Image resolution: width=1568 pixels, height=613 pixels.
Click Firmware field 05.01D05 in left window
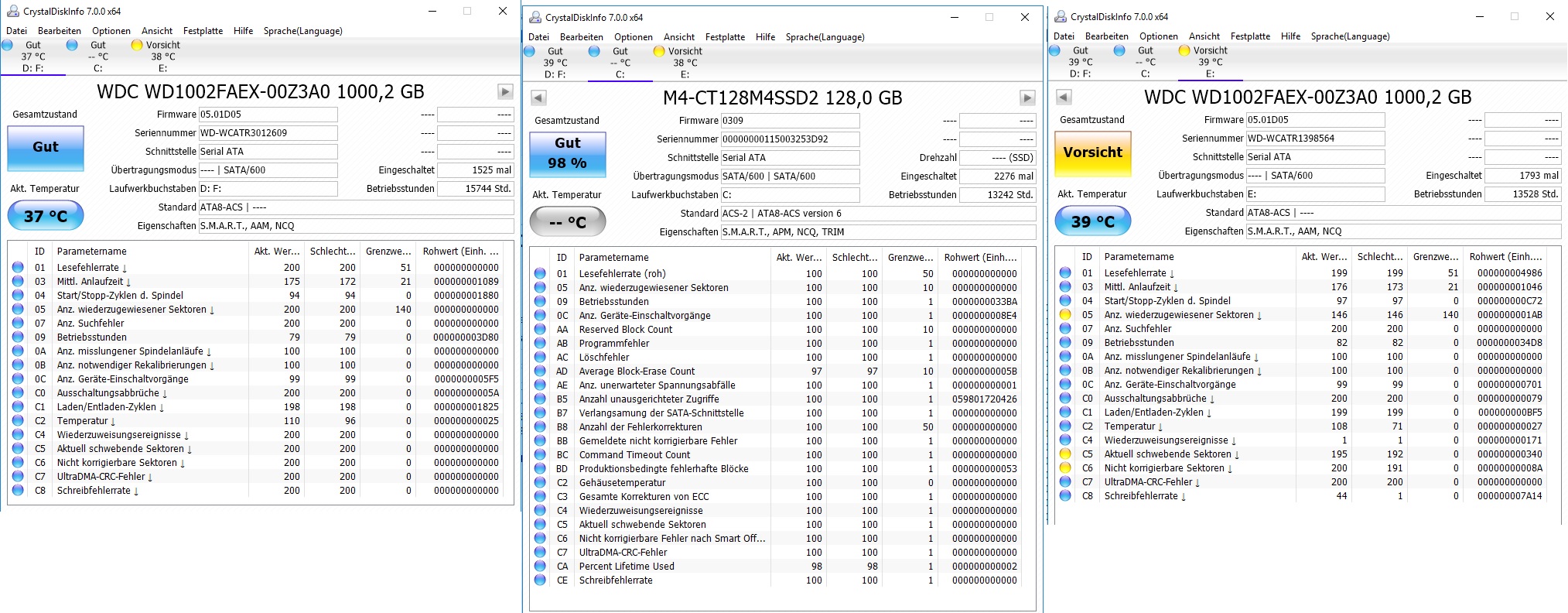[268, 115]
